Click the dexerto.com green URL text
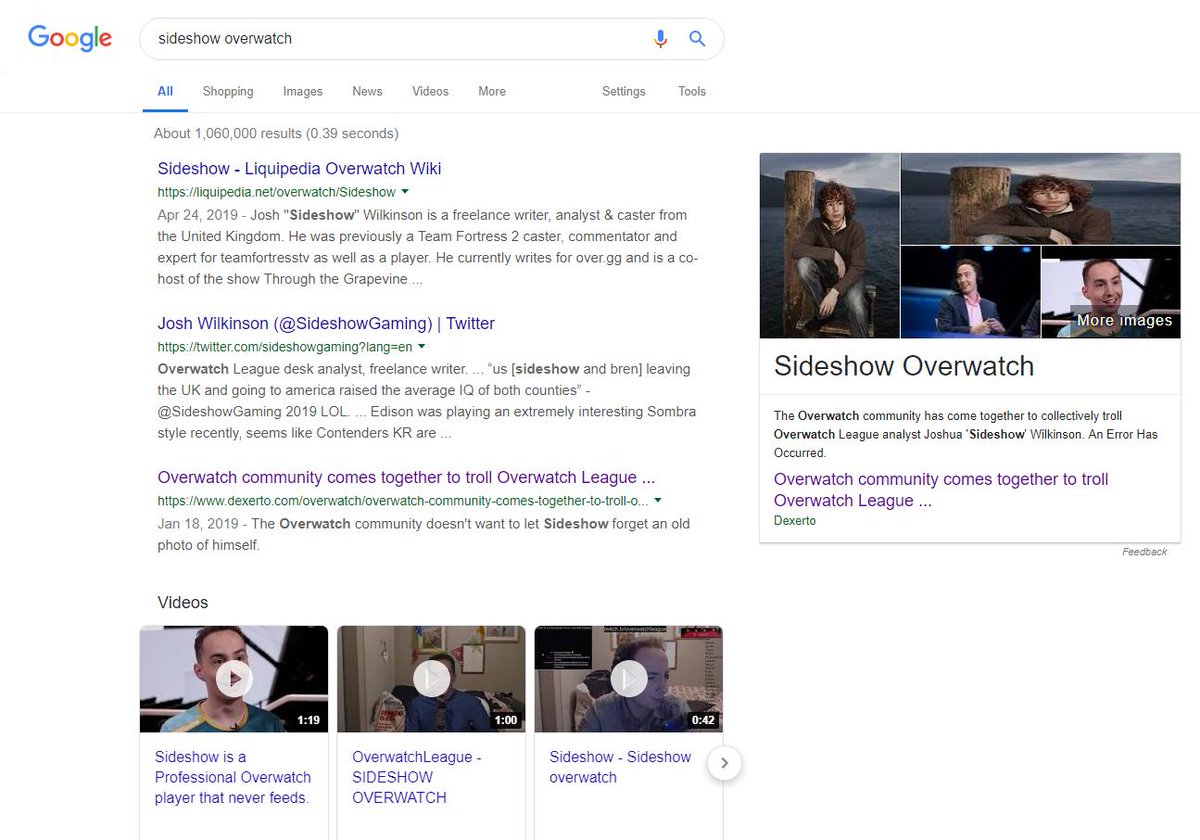 tap(403, 501)
